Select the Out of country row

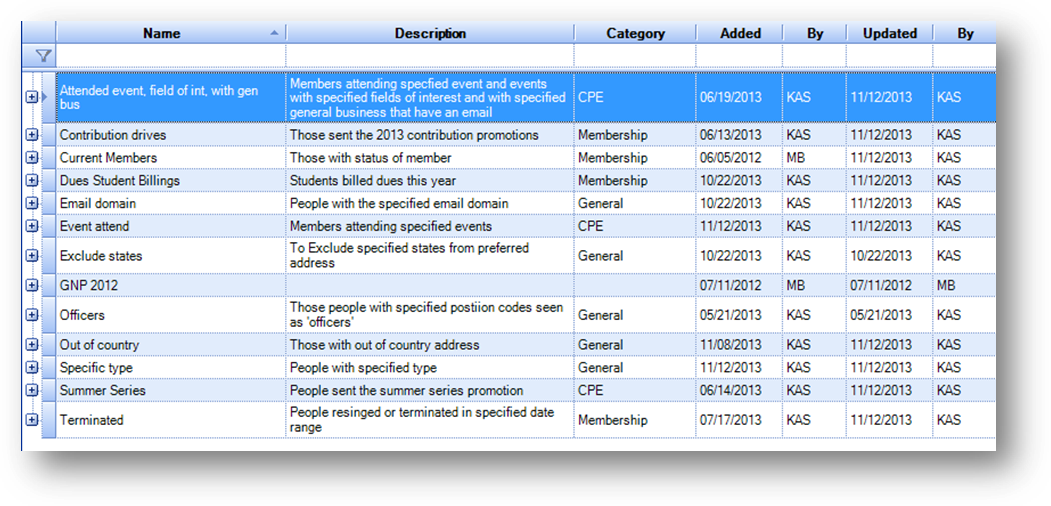[526, 344]
